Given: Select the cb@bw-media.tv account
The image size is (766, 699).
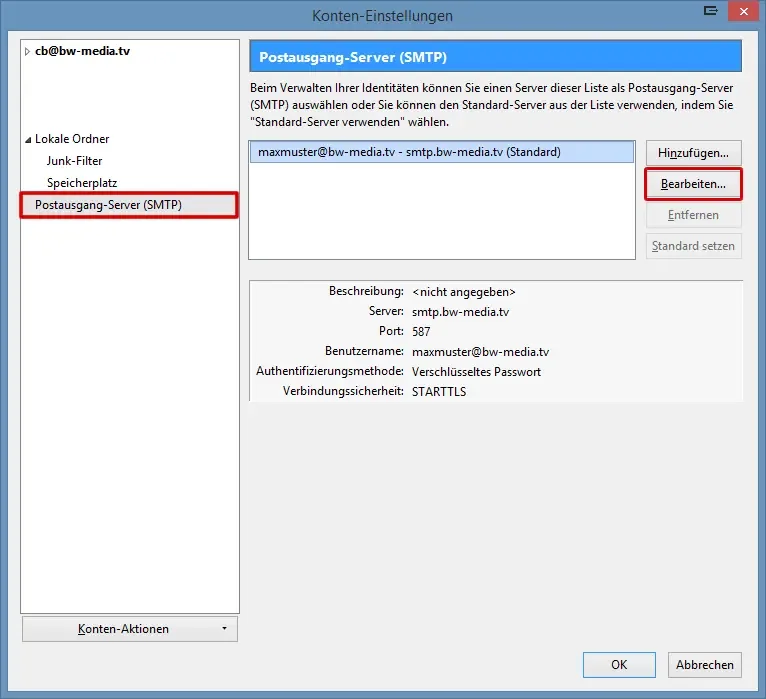Looking at the screenshot, I should click(82, 51).
